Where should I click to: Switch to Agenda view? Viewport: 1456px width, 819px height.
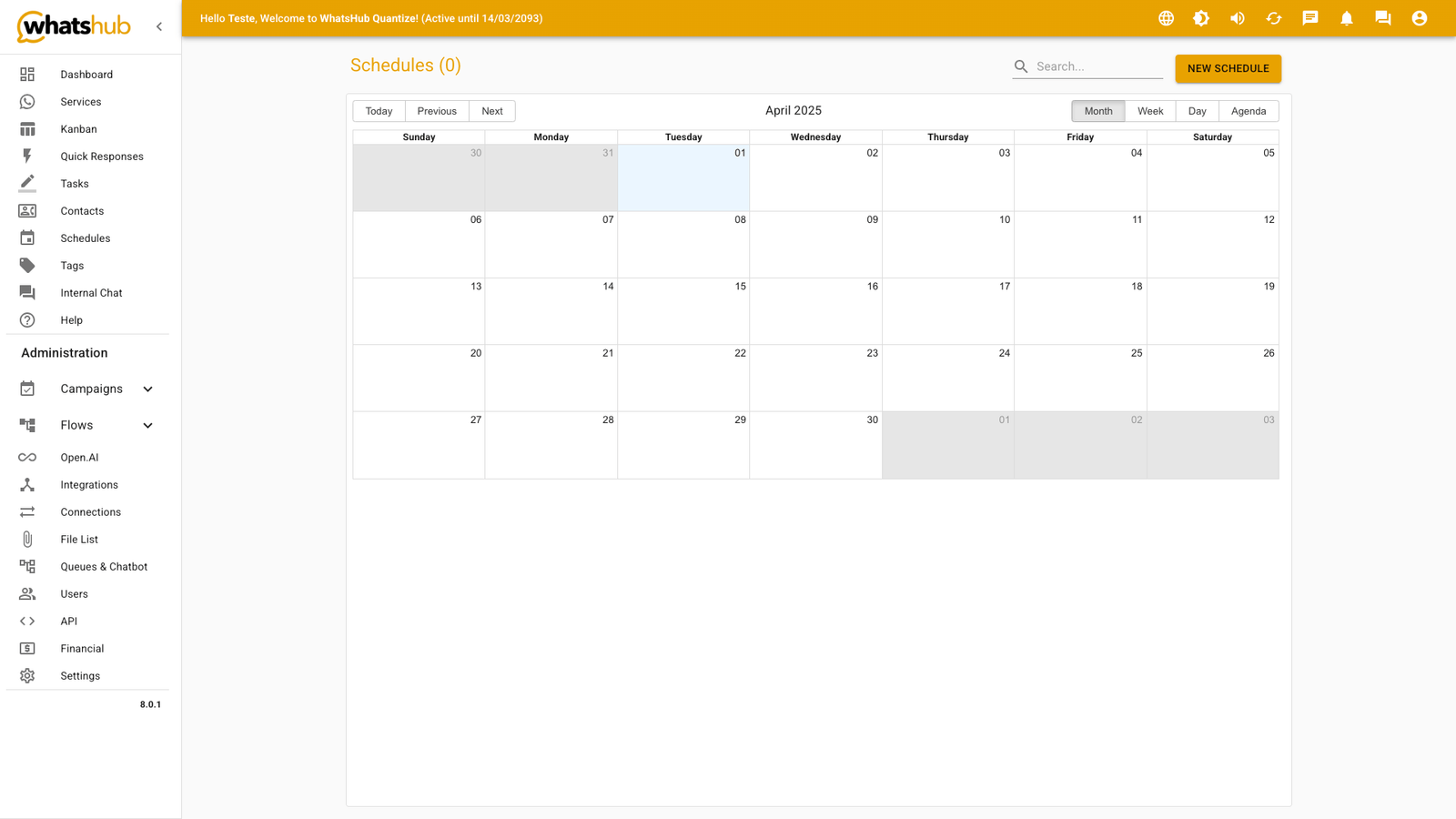tap(1248, 110)
